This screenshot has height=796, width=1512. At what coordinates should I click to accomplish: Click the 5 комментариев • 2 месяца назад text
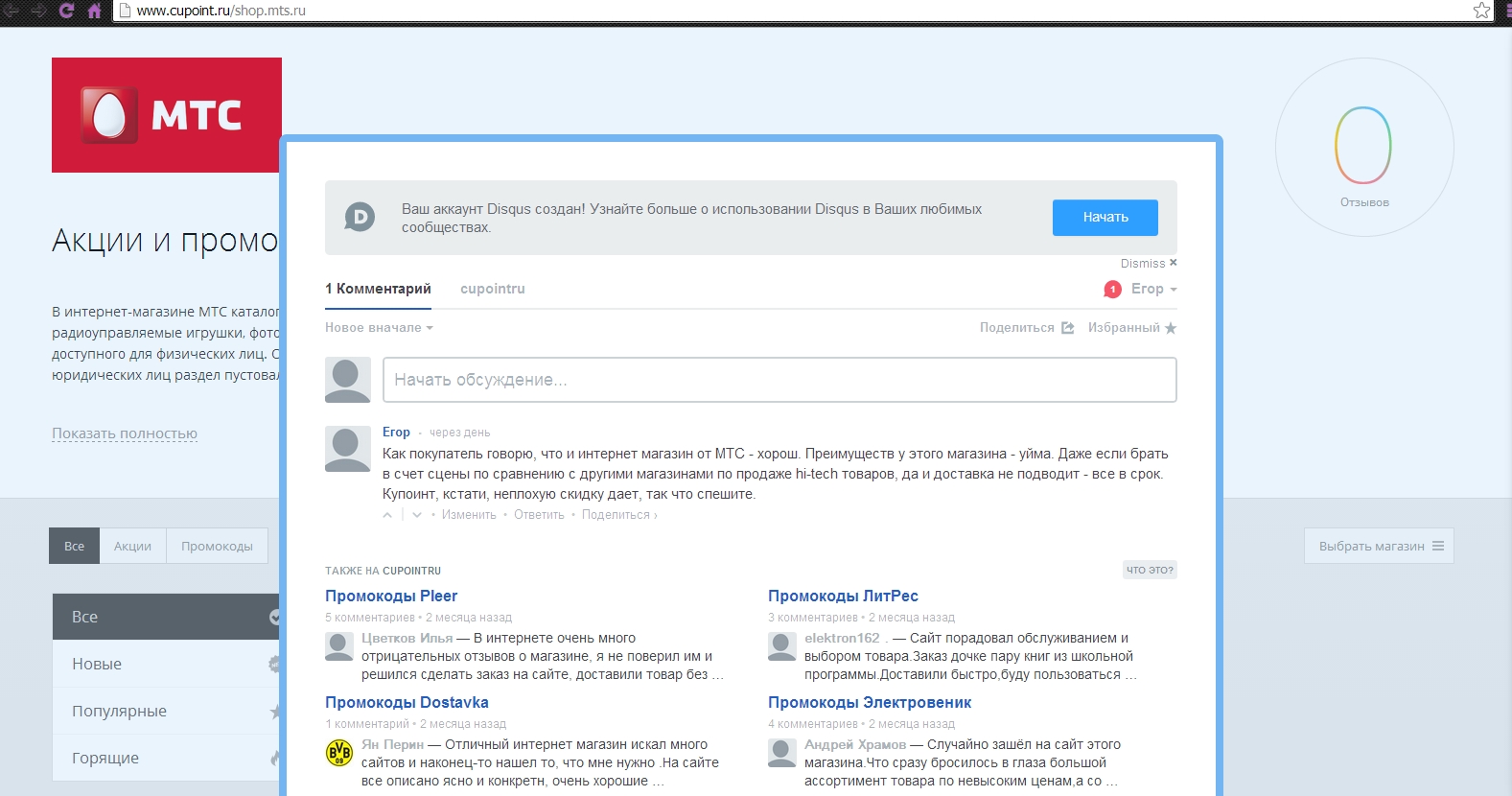(x=418, y=618)
